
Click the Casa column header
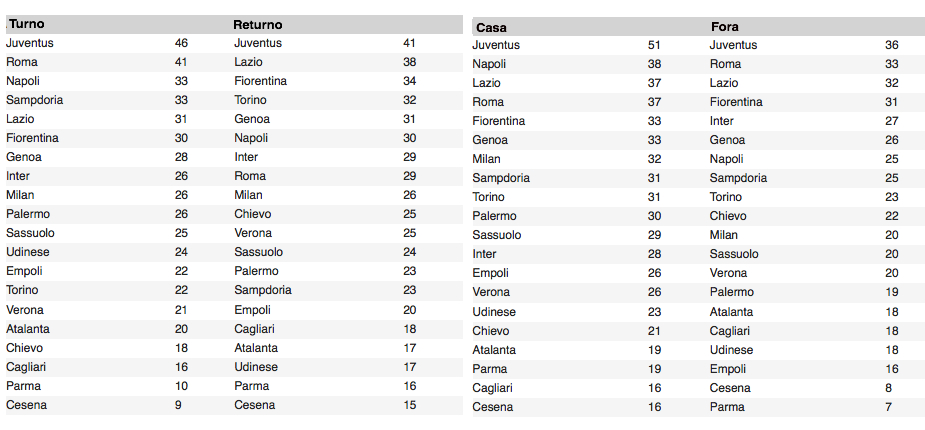[x=491, y=27]
